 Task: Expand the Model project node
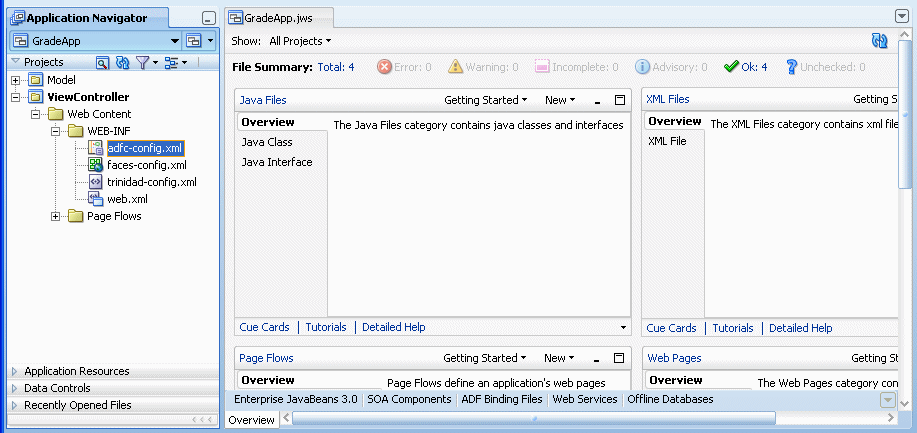tap(15, 80)
